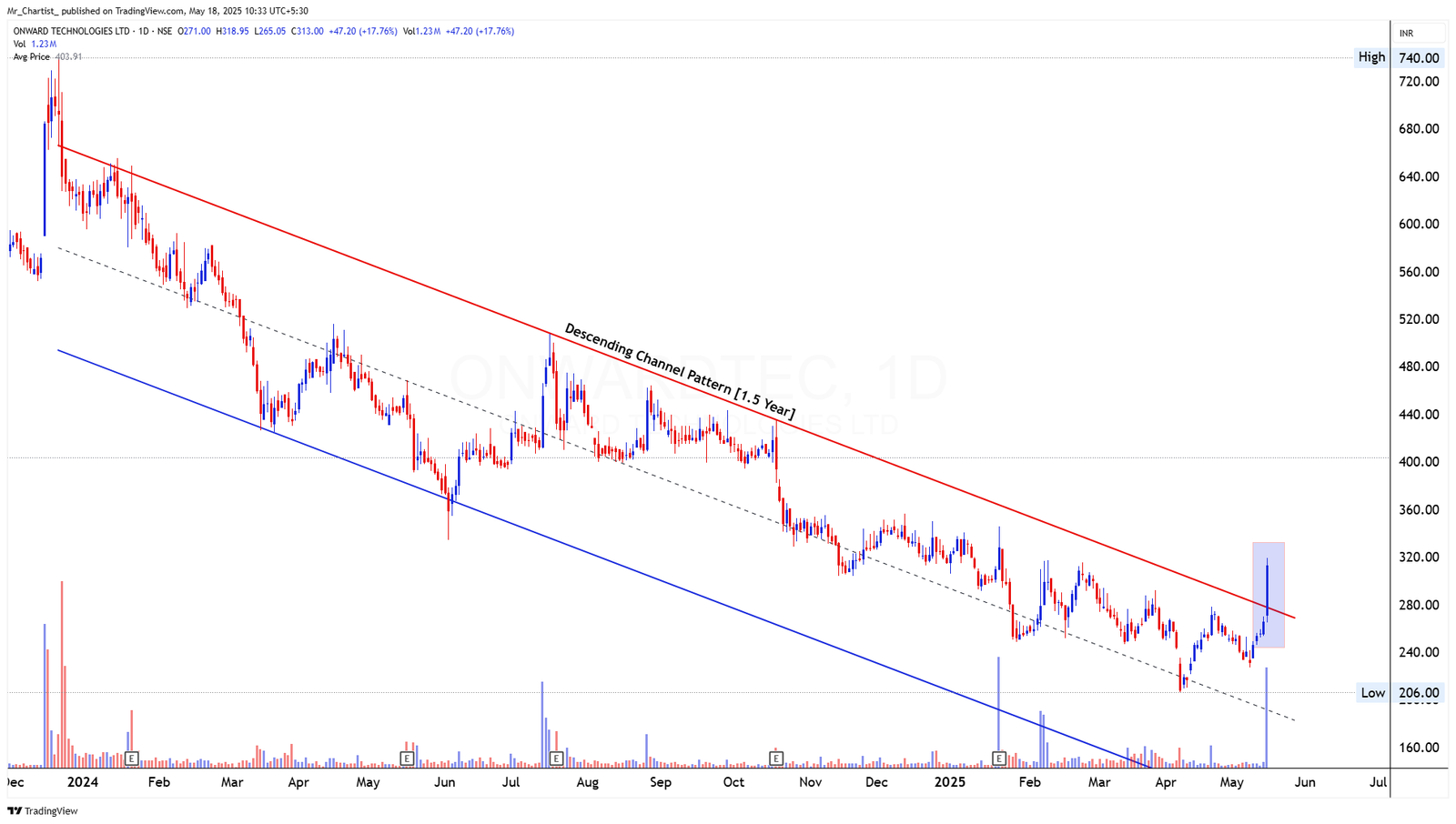The image size is (1456, 824).
Task: Click the TradingView logo watermark
Action: point(41,810)
